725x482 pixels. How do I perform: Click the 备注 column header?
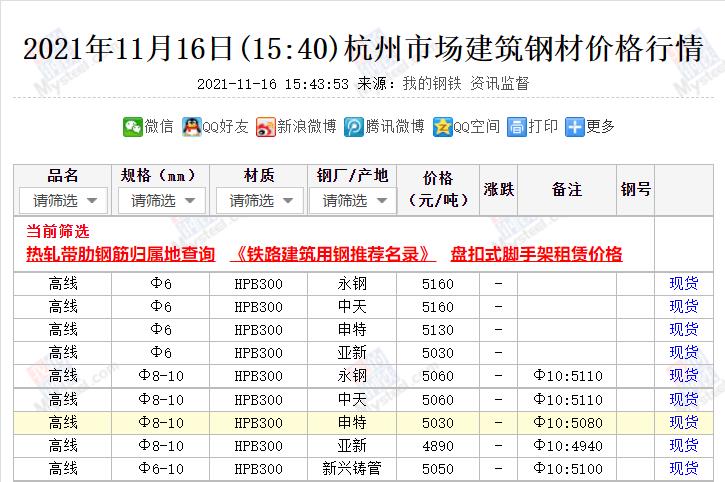click(x=567, y=189)
